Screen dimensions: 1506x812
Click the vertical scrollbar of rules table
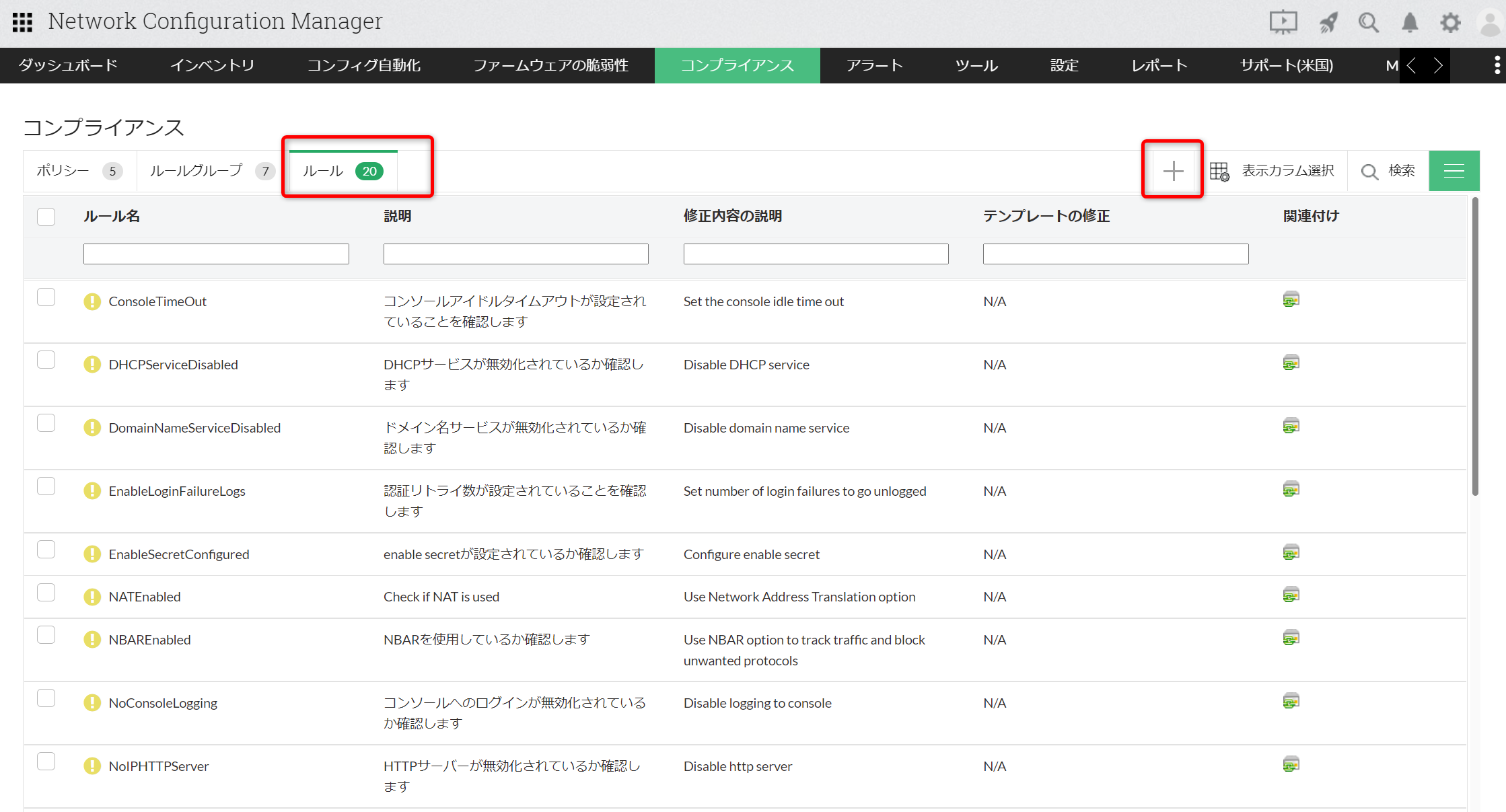pyautogui.click(x=1475, y=346)
